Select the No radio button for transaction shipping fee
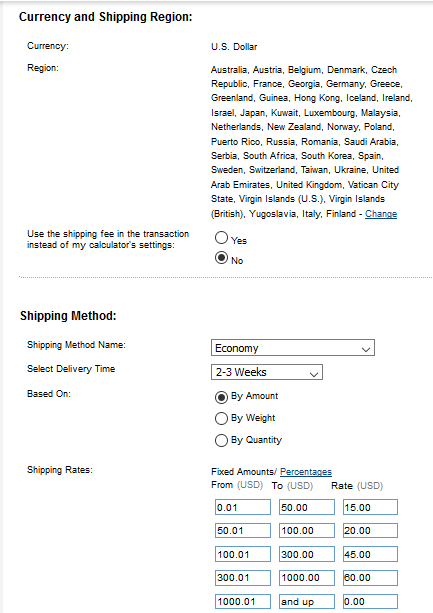 (221, 258)
